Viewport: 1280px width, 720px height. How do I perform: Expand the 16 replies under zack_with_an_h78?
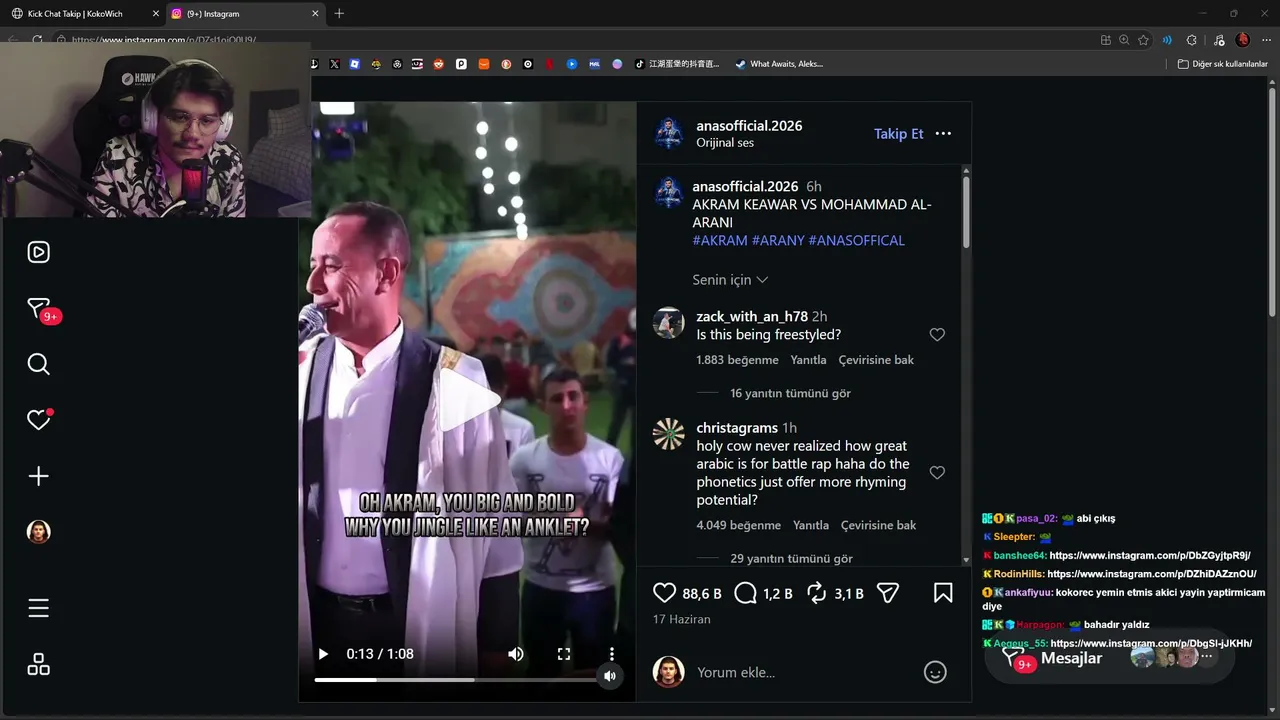(x=790, y=393)
